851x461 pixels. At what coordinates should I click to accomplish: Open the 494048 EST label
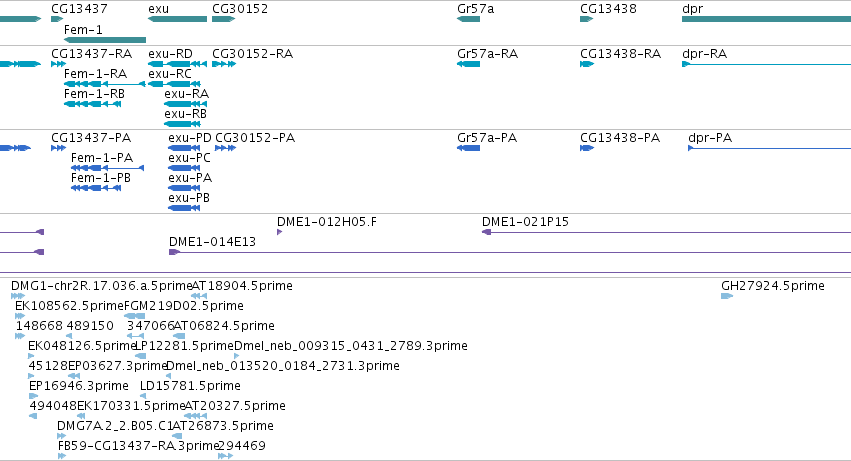[x=53, y=406]
